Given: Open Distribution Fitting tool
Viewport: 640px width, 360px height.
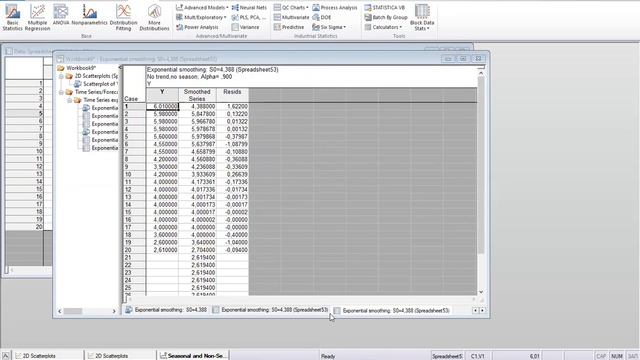Looking at the screenshot, I should [123, 17].
